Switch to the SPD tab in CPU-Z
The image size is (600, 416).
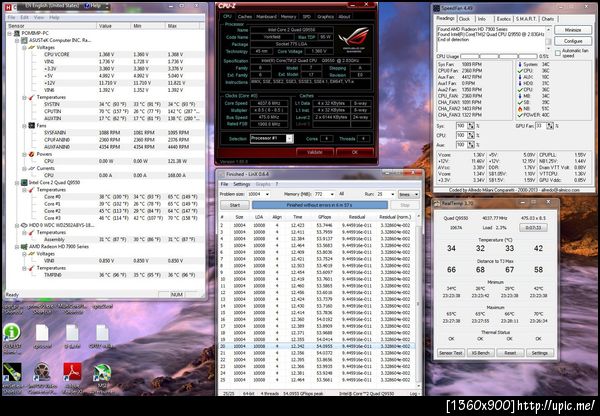pyautogui.click(x=307, y=17)
